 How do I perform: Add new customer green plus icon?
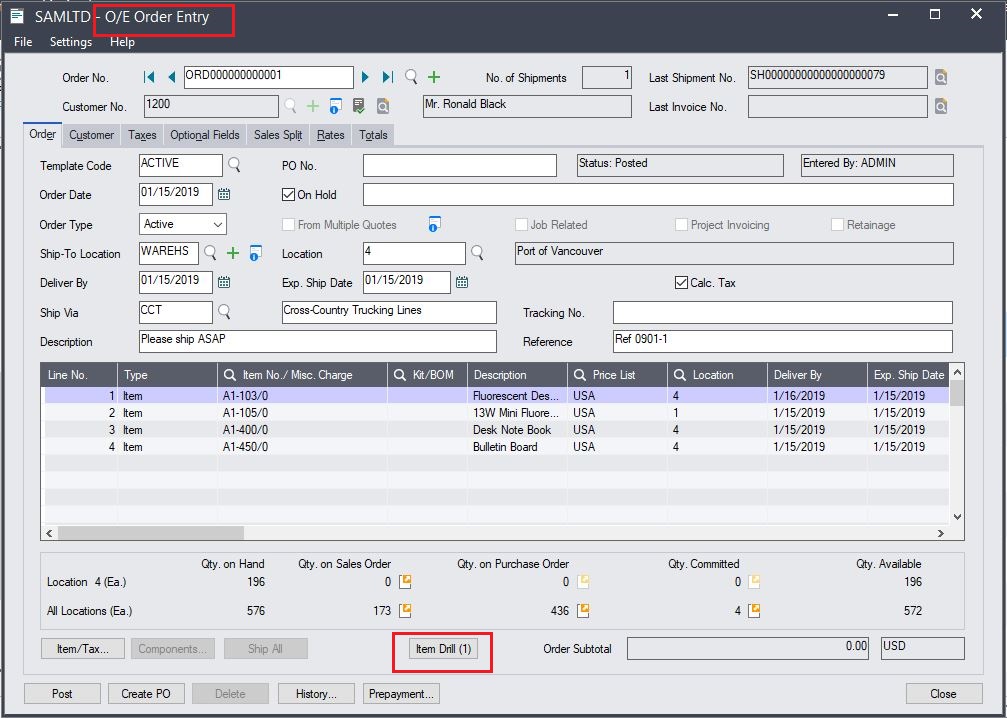(313, 106)
